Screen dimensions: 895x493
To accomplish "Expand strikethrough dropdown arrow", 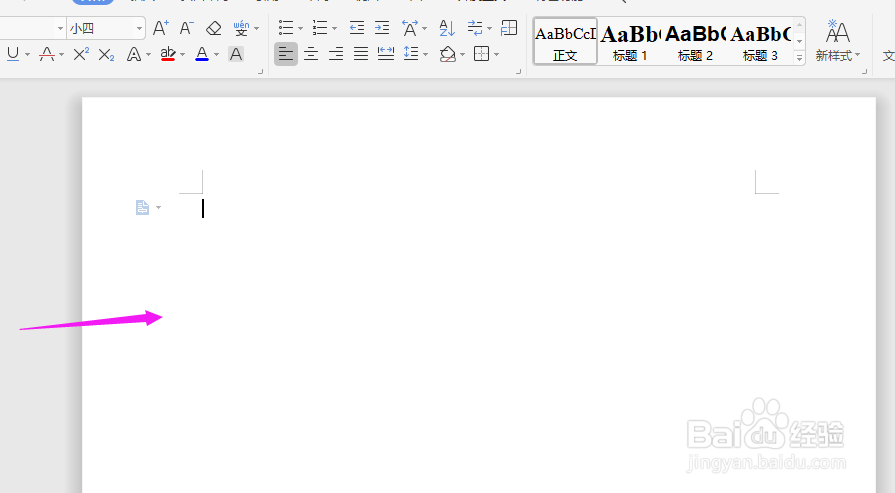I will point(61,55).
